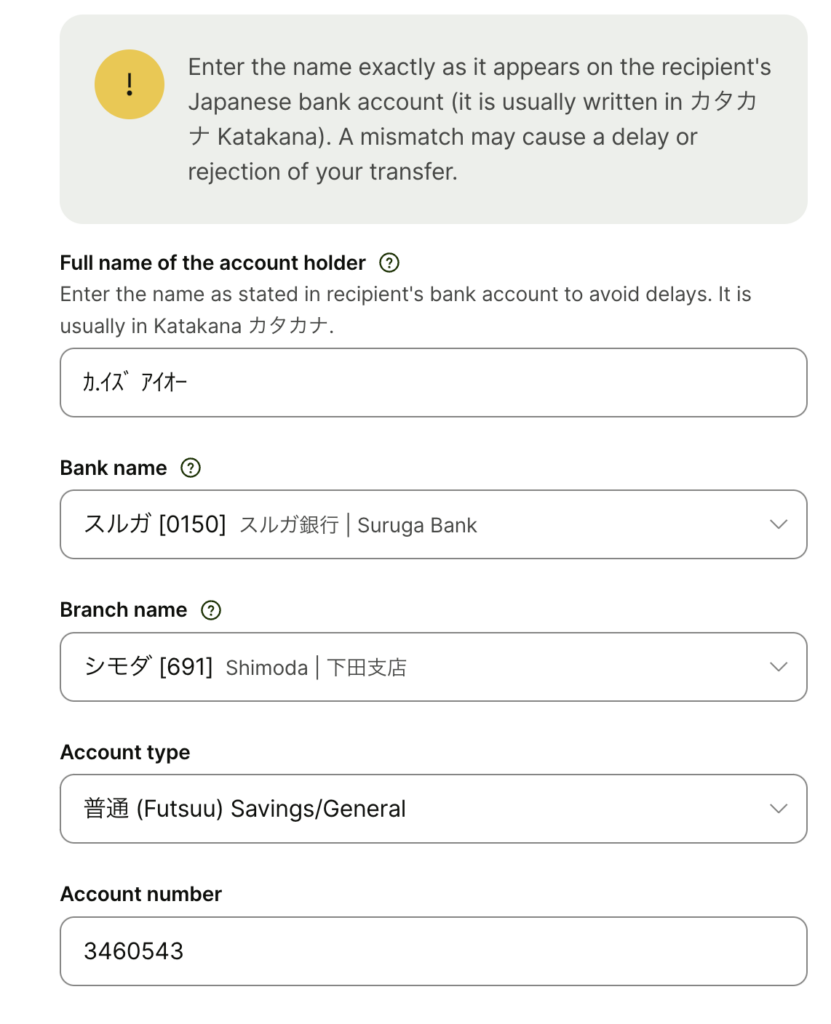
Task: Click the chevron arrow in Branch name field
Action: click(x=779, y=667)
